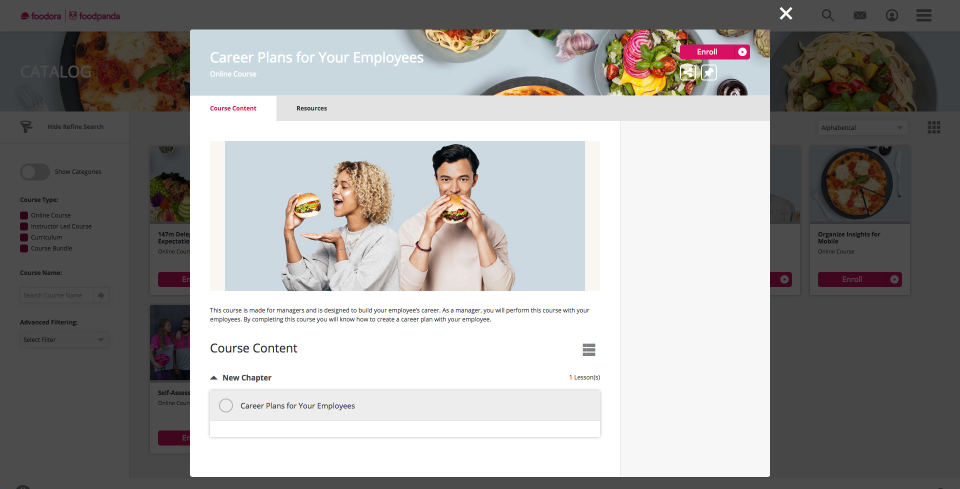The height and width of the screenshot is (489, 960).
Task: Click the Search Course Name field
Action: tap(56, 295)
